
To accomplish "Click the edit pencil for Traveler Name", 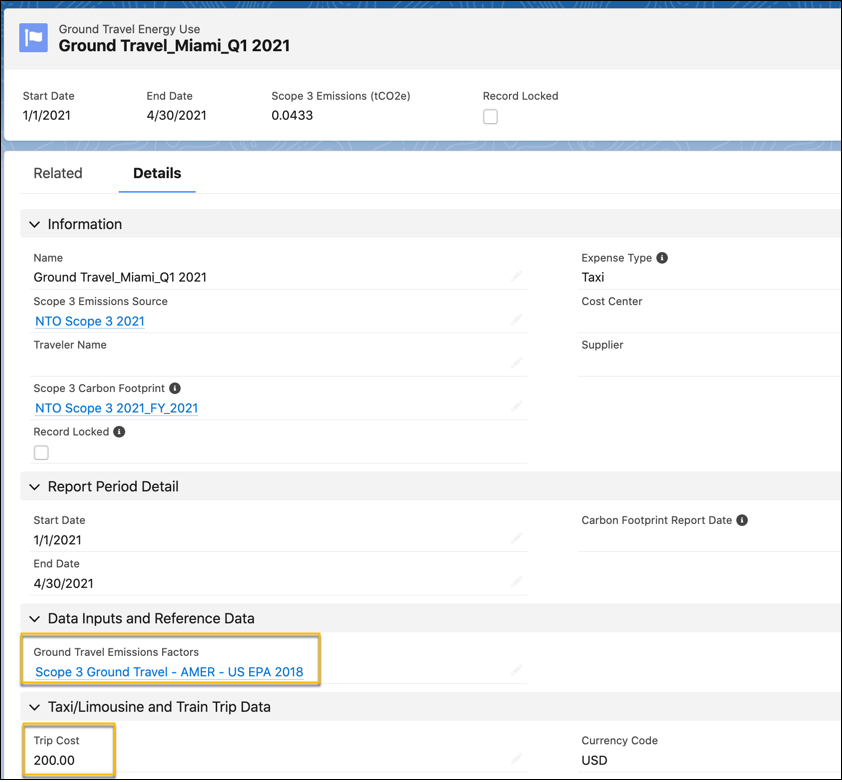I will 517,363.
